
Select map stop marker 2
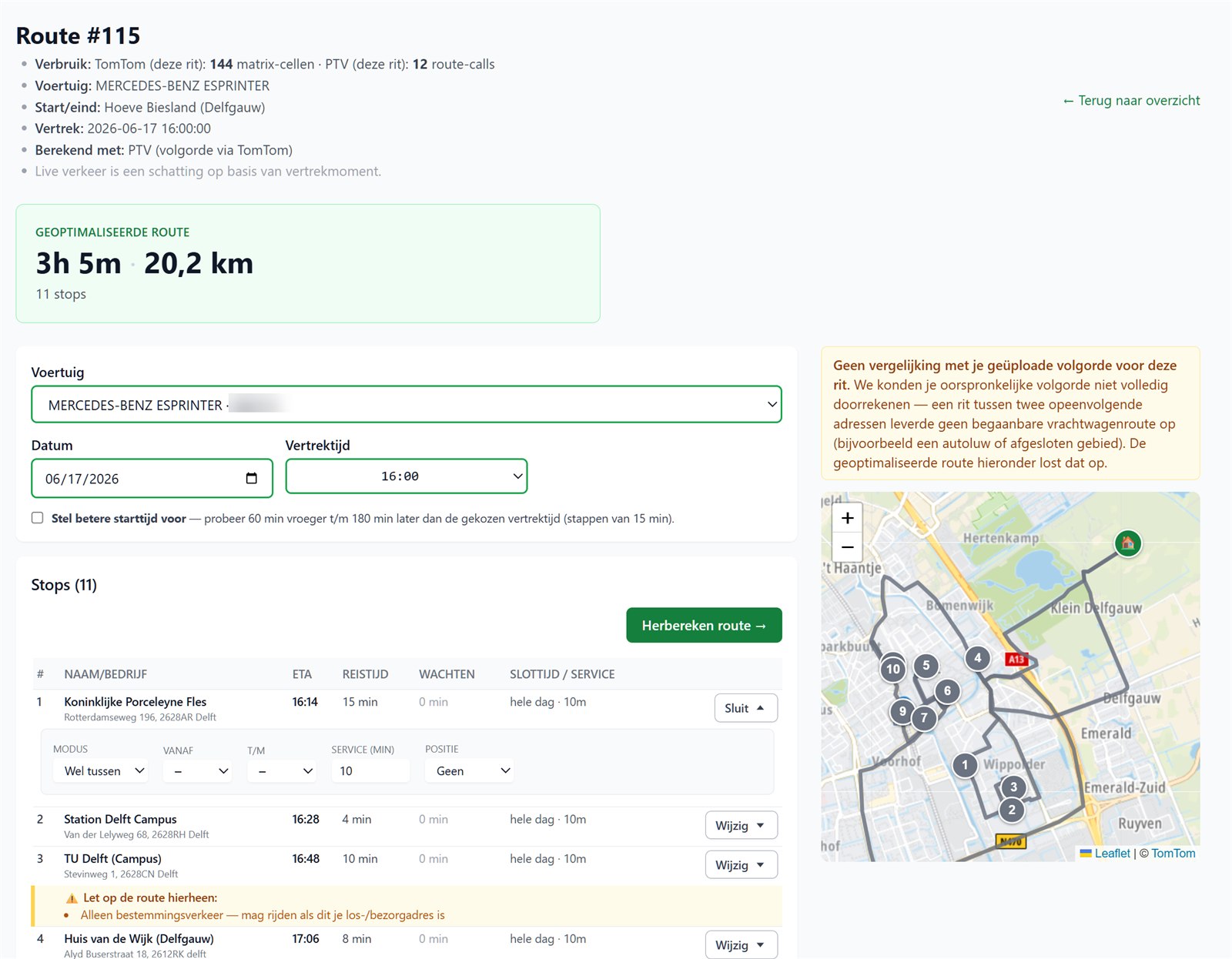pos(1012,810)
